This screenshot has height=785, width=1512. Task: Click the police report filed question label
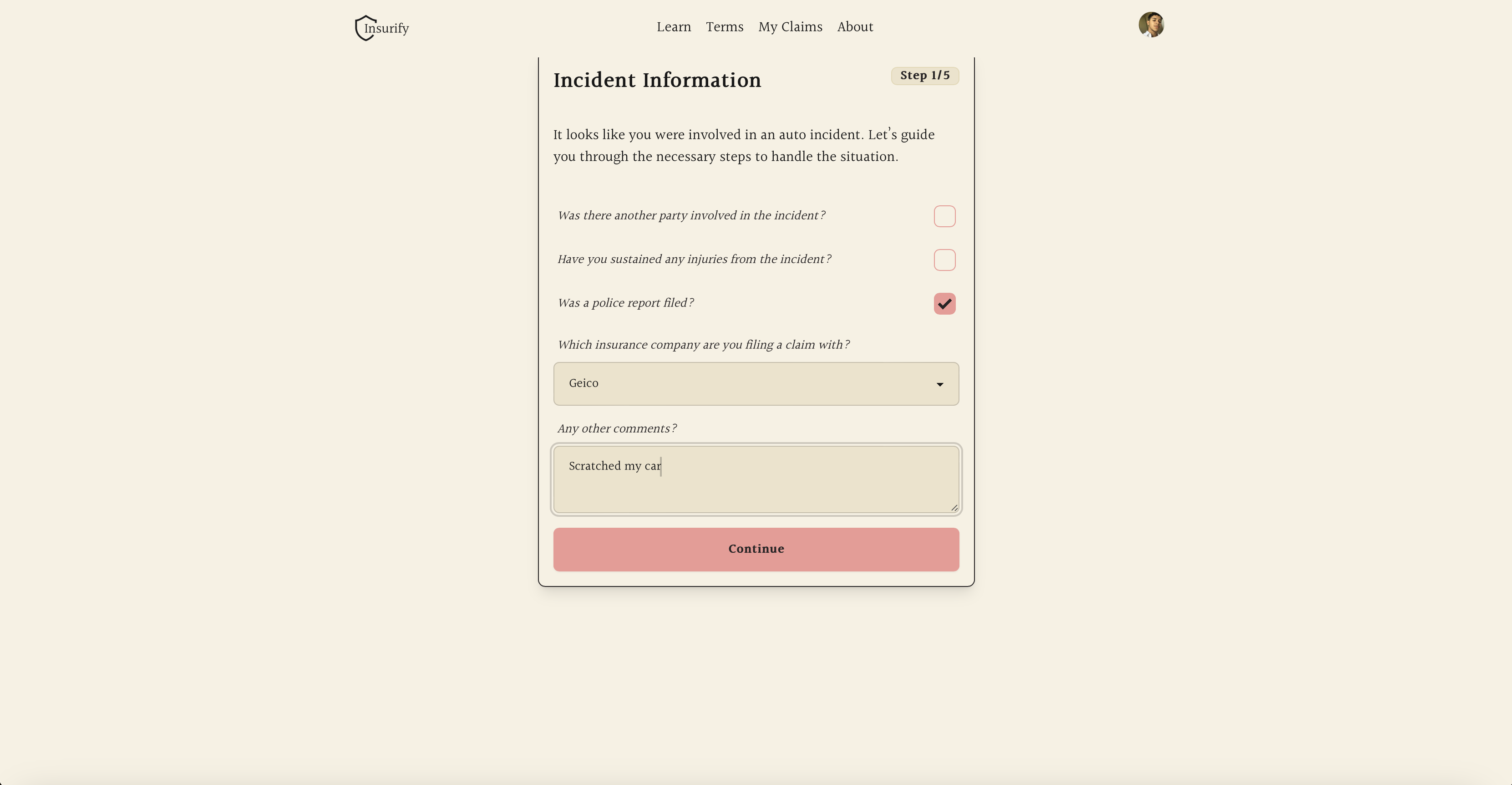coord(625,303)
